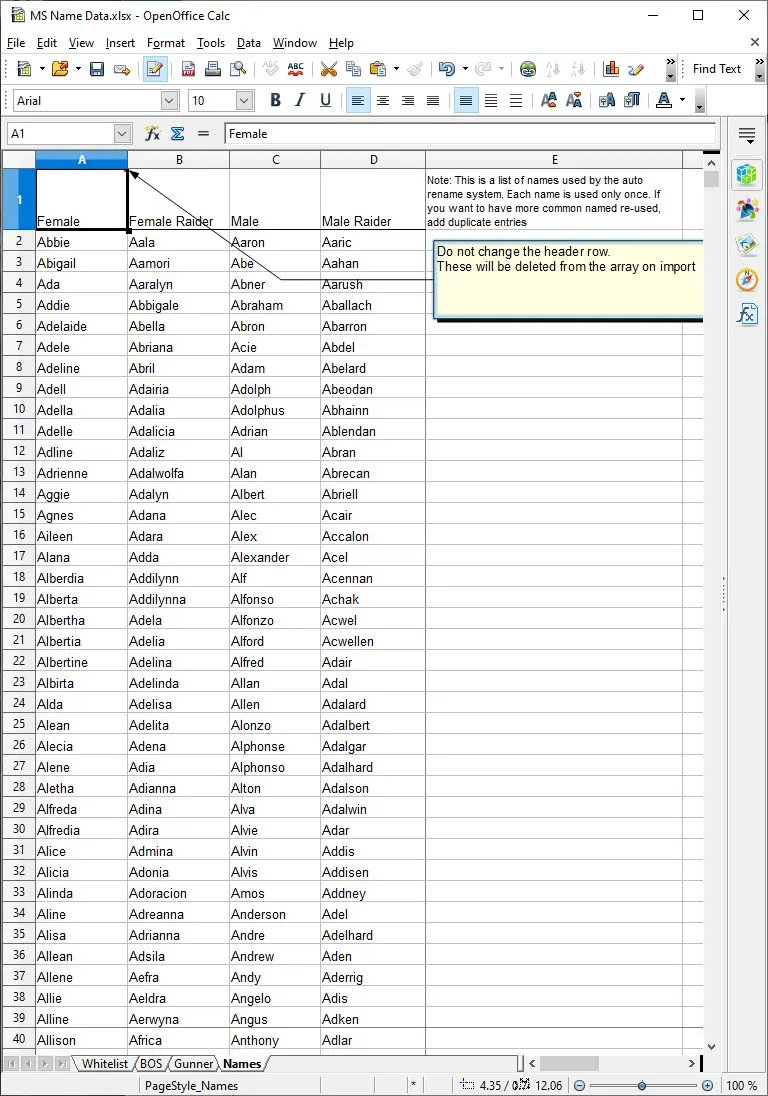The image size is (768, 1096).
Task: Toggle Align Left
Action: tap(358, 101)
